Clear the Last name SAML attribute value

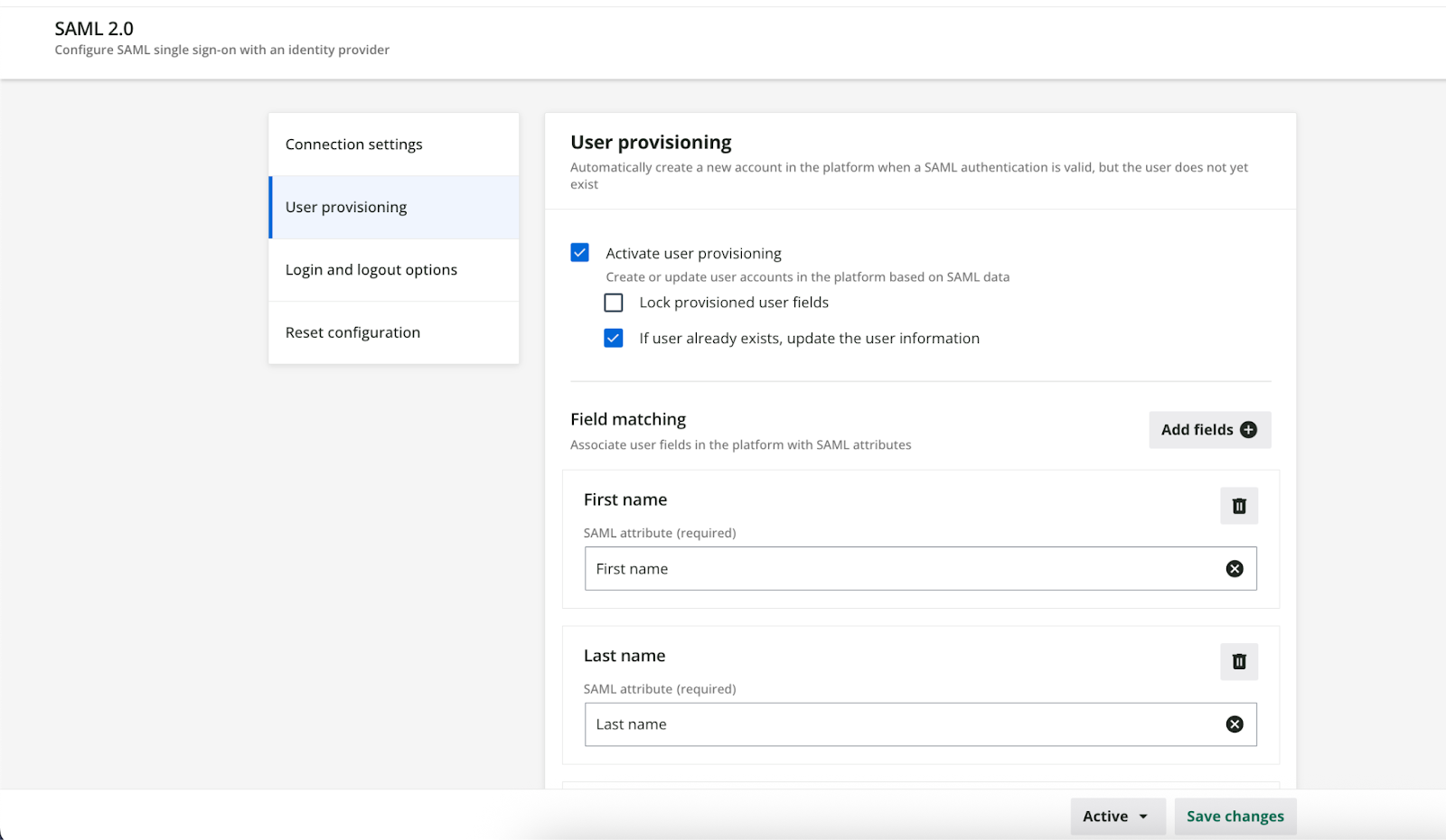coord(1235,724)
